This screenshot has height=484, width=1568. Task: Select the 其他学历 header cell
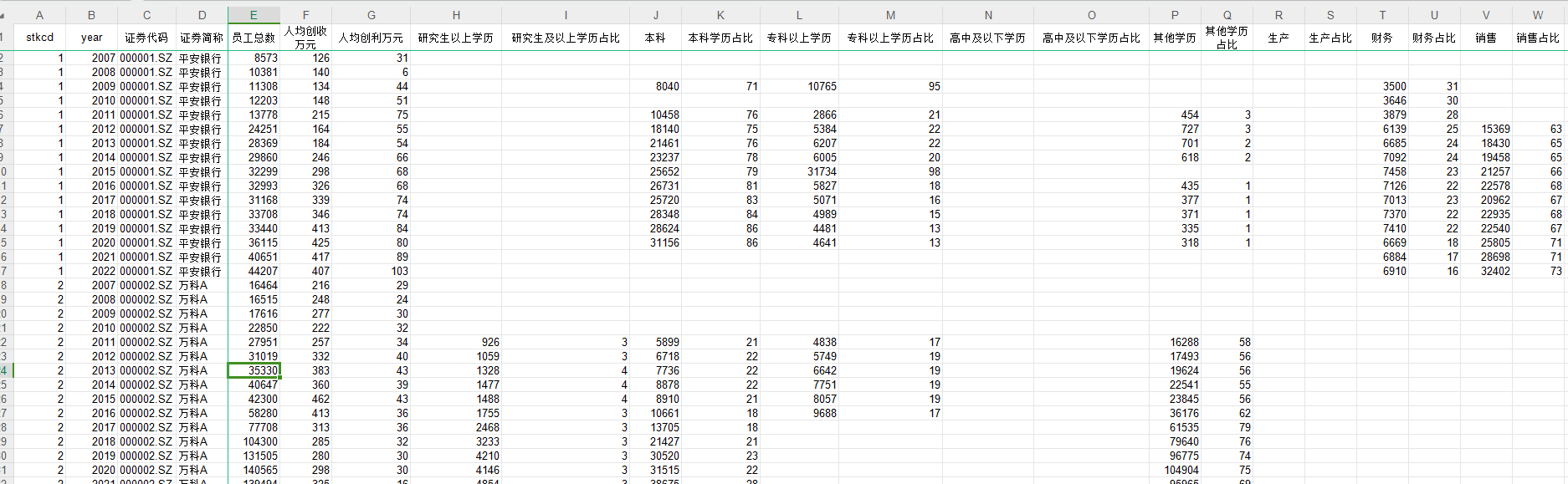pyautogui.click(x=1175, y=38)
